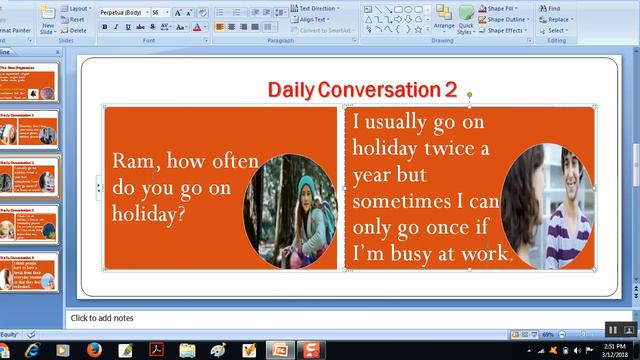Expand the shapes gallery More button

click(x=428, y=29)
